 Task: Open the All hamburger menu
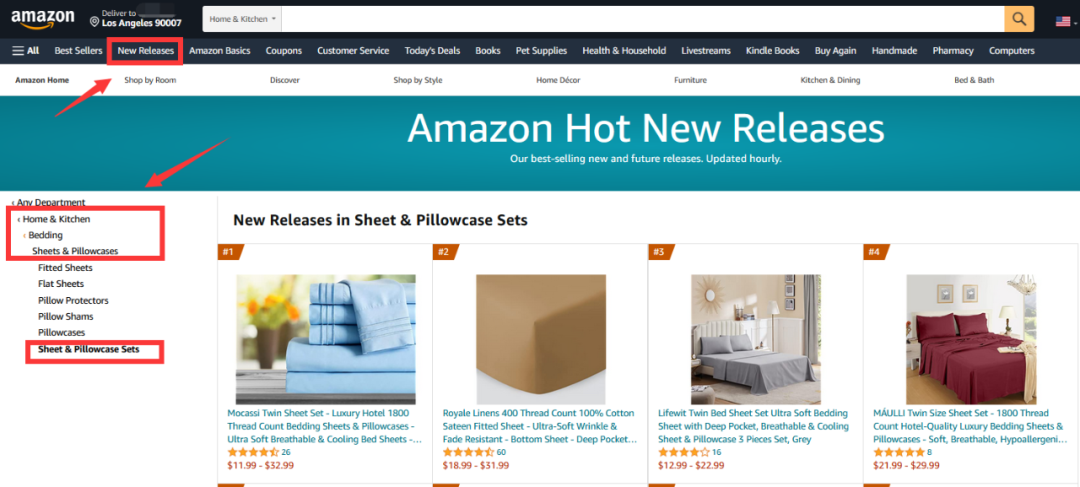[25, 50]
